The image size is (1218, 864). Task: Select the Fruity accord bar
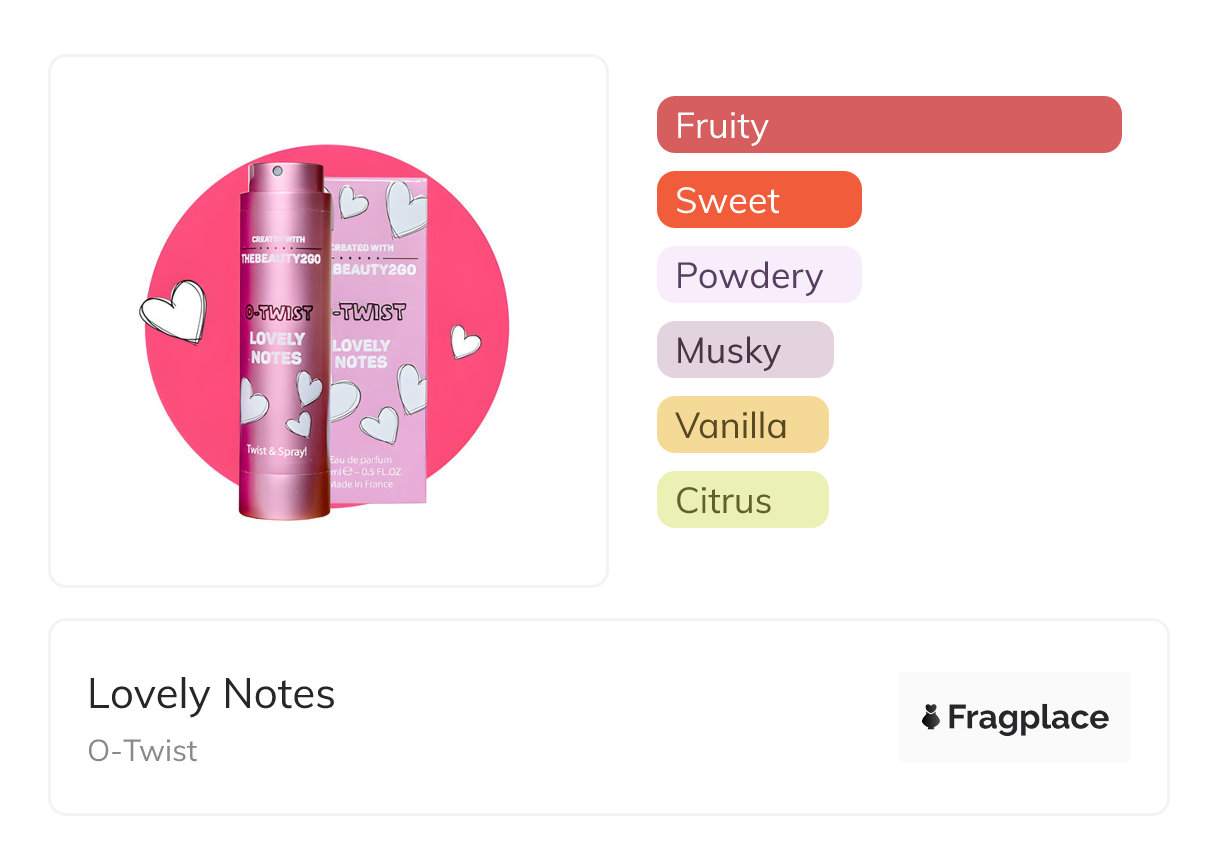[888, 125]
